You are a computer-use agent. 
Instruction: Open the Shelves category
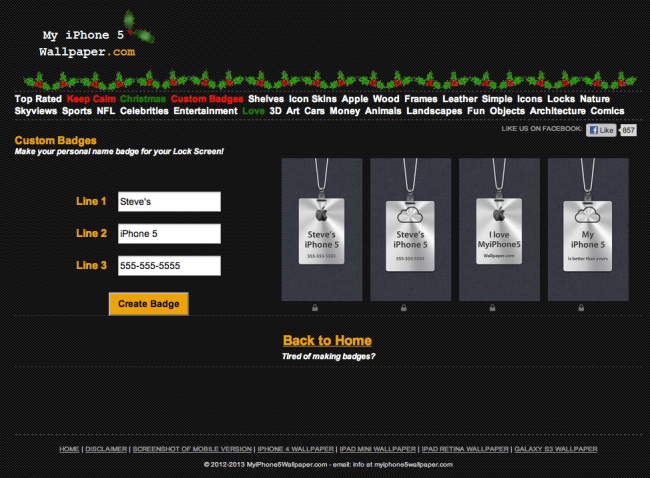[266, 99]
